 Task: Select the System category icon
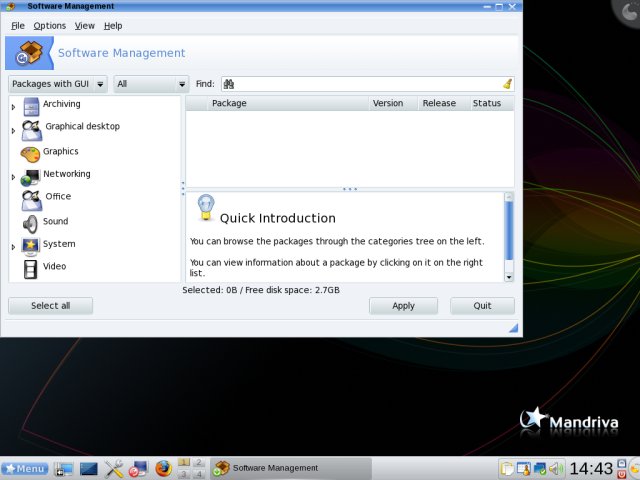tap(31, 247)
